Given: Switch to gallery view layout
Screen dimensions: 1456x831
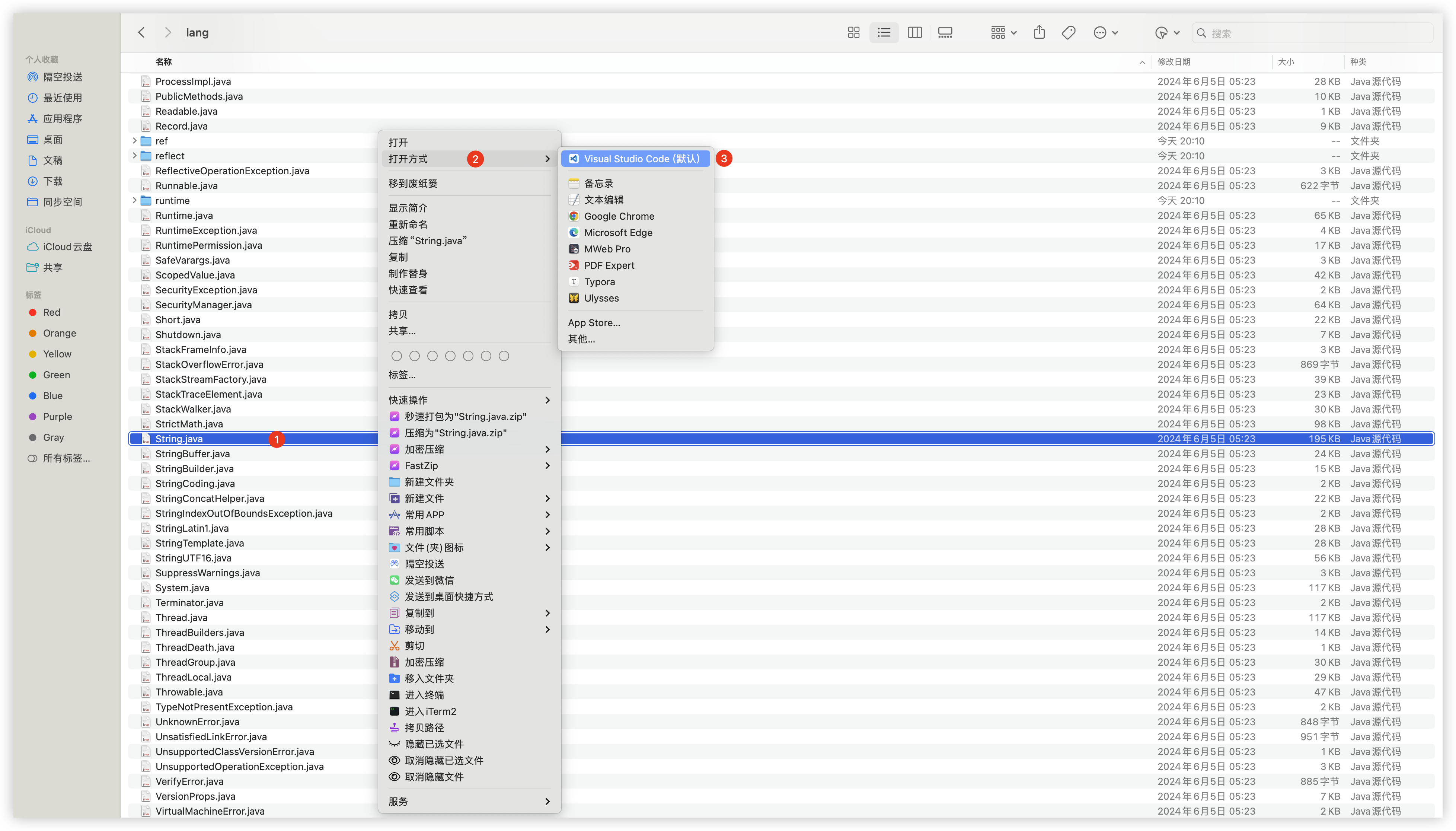Looking at the screenshot, I should pos(945,32).
